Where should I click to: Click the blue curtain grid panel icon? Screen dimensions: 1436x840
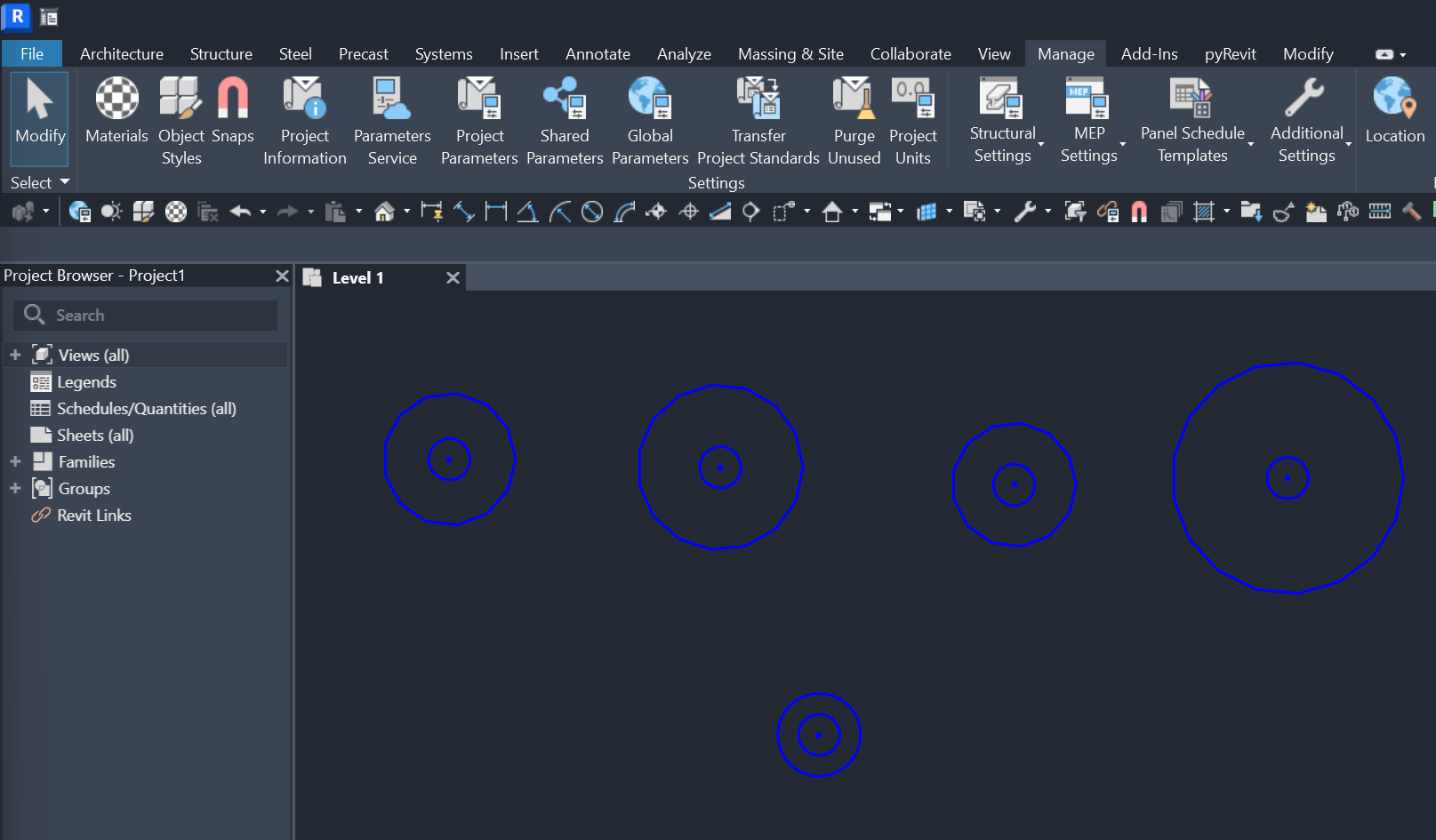coord(927,212)
